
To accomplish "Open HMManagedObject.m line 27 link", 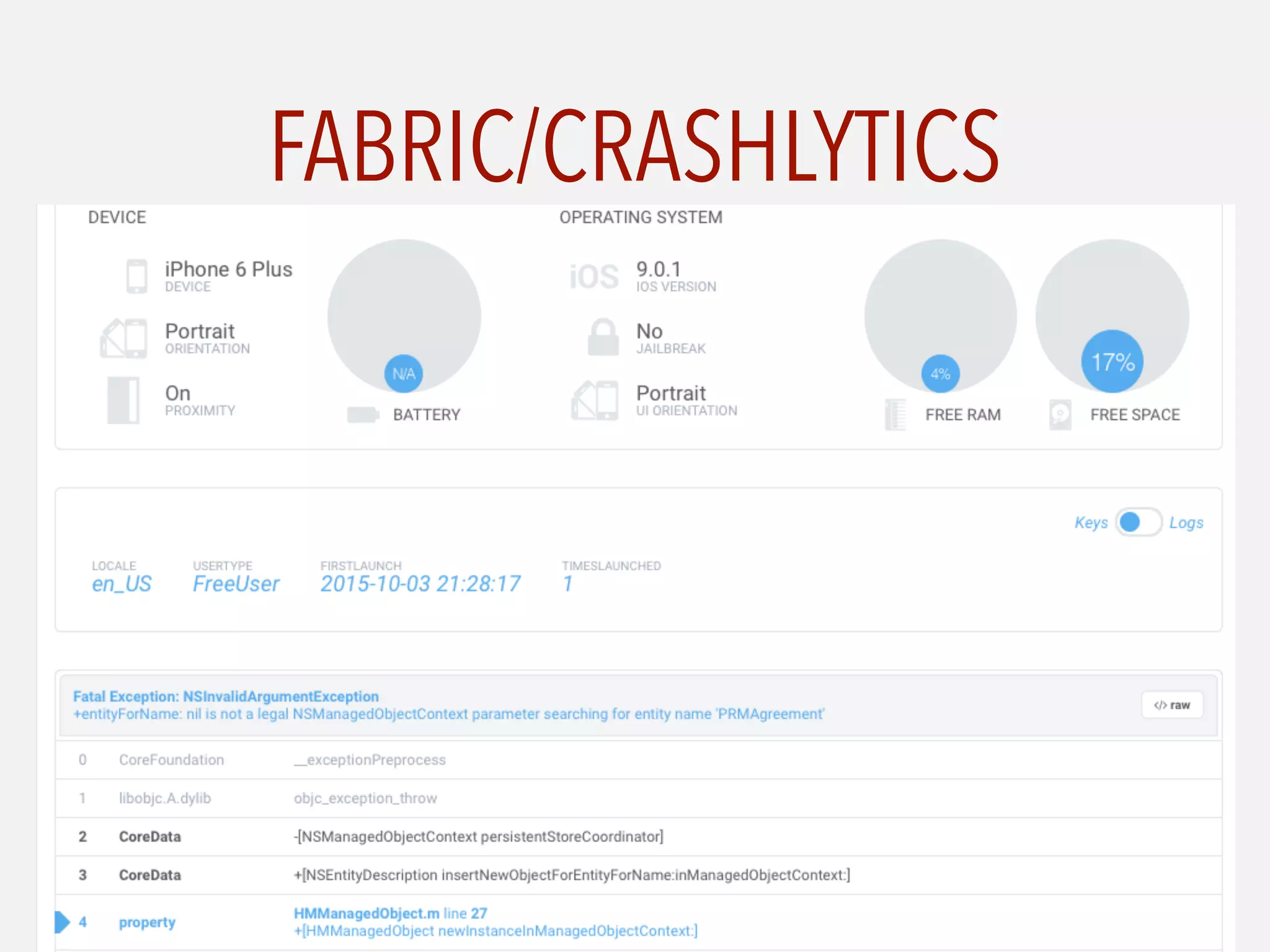I will point(391,914).
